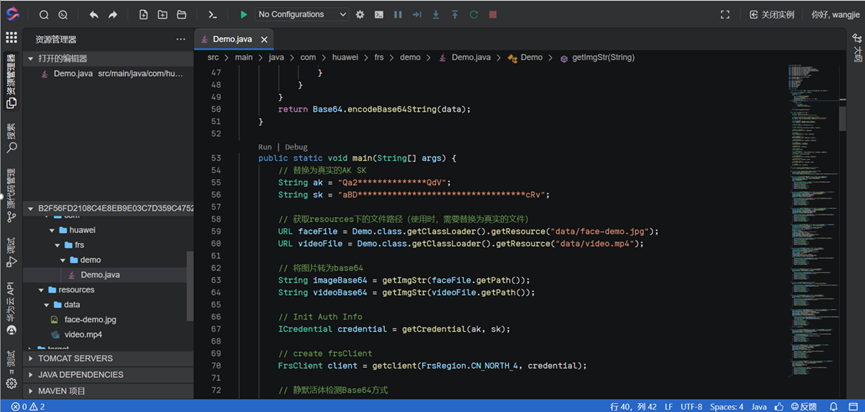Viewport: 865px width, 412px height.
Task: Click the green Run button in toolbar
Action: (243, 15)
